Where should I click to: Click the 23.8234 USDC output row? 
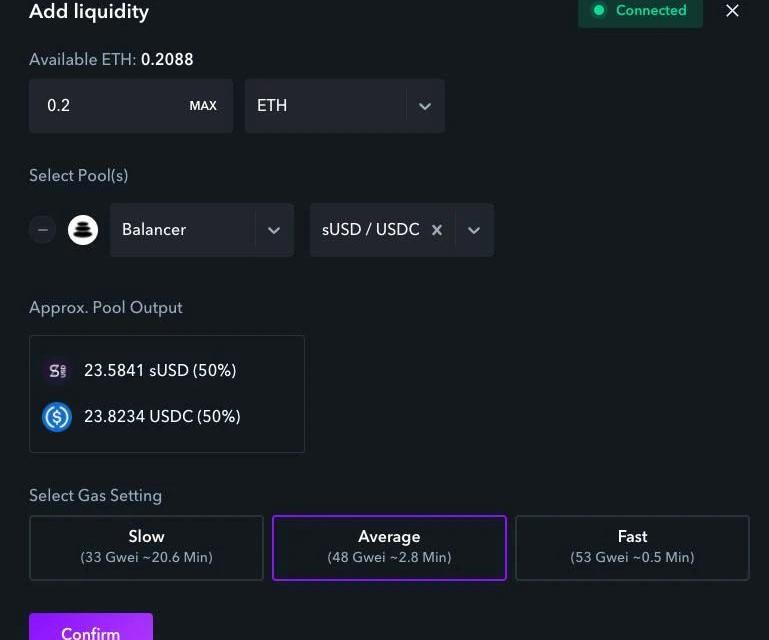click(x=162, y=416)
